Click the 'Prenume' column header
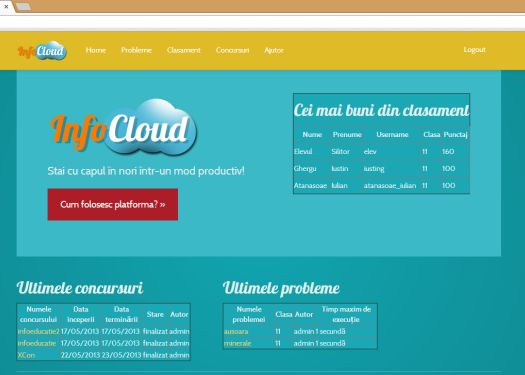 [x=347, y=135]
